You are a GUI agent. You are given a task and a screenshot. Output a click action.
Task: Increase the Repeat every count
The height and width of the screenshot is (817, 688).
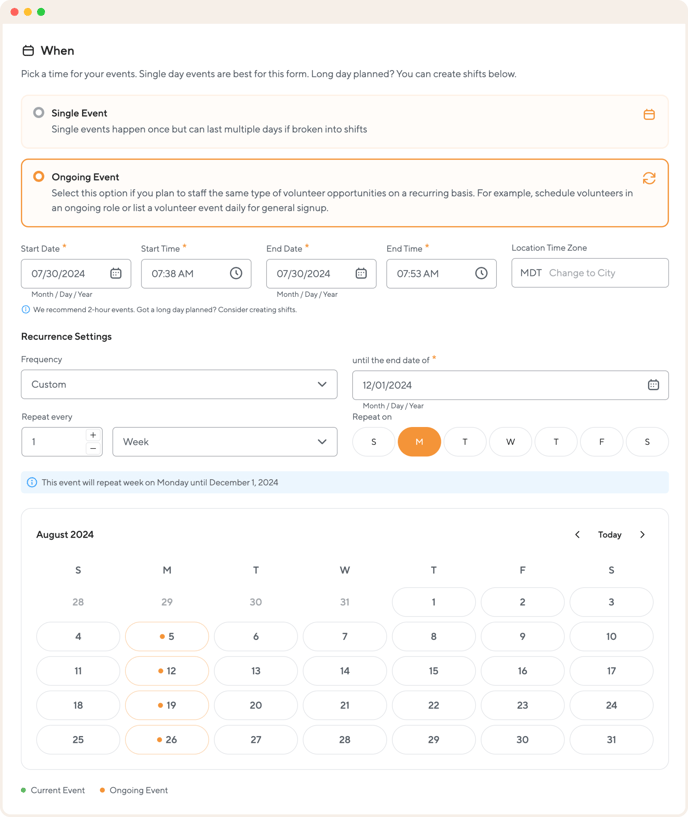click(x=93, y=435)
